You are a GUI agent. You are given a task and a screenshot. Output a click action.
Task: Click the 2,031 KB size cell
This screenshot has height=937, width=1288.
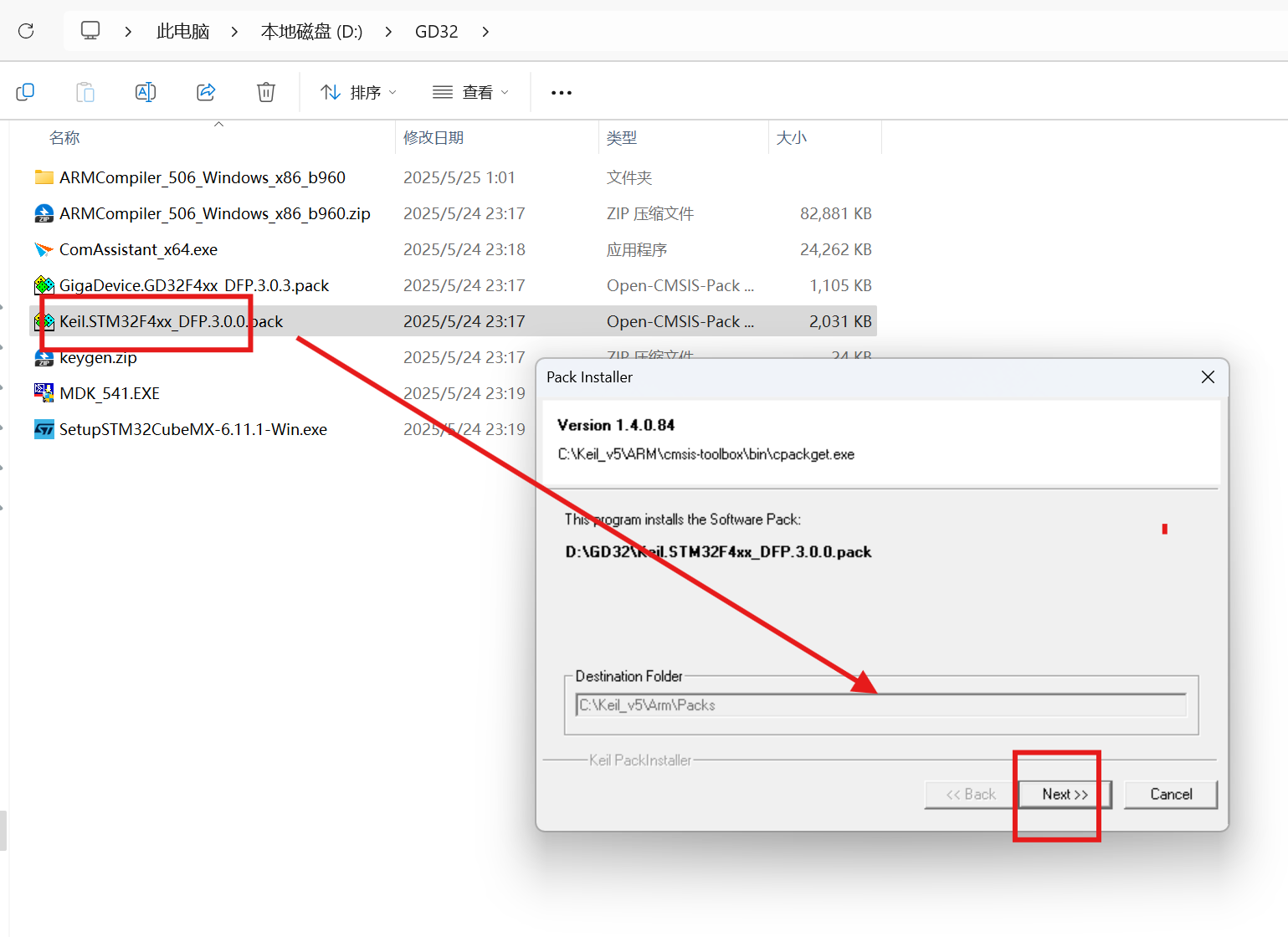(x=840, y=321)
